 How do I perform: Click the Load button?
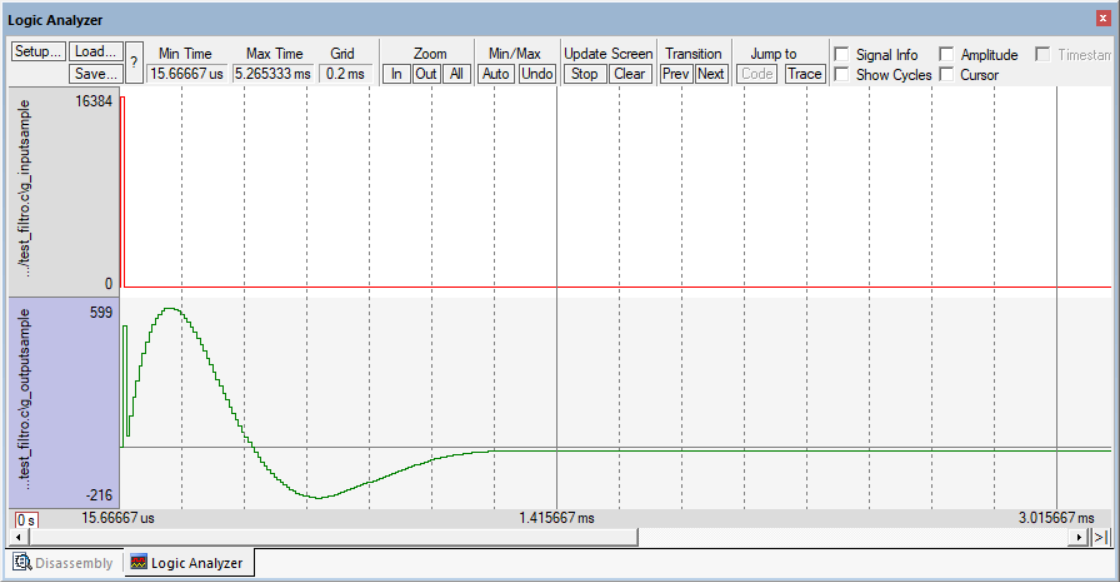tap(96, 52)
